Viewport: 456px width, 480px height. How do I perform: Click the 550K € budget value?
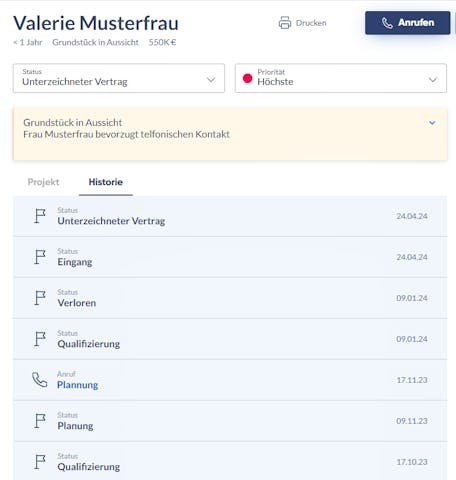[162, 42]
